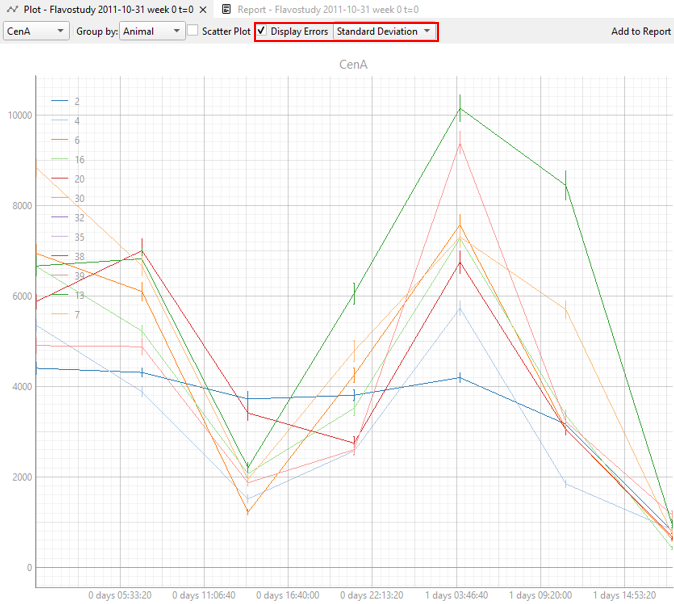
Task: Click the Report tab document icon
Action: [x=227, y=9]
